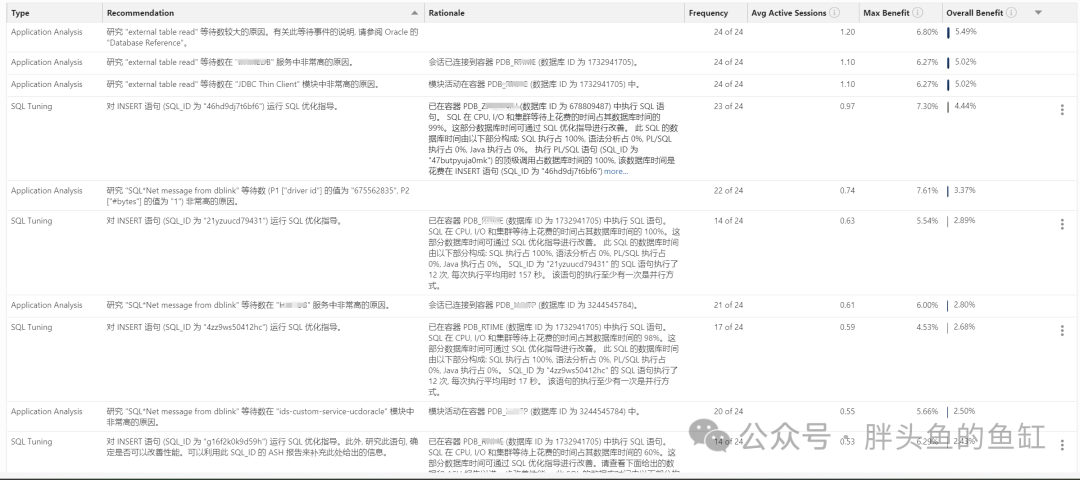Open actions menu for SQL_ID 46hd9dj7t6bf6 row
Viewport: 1080px width, 480px height.
coord(1062,109)
